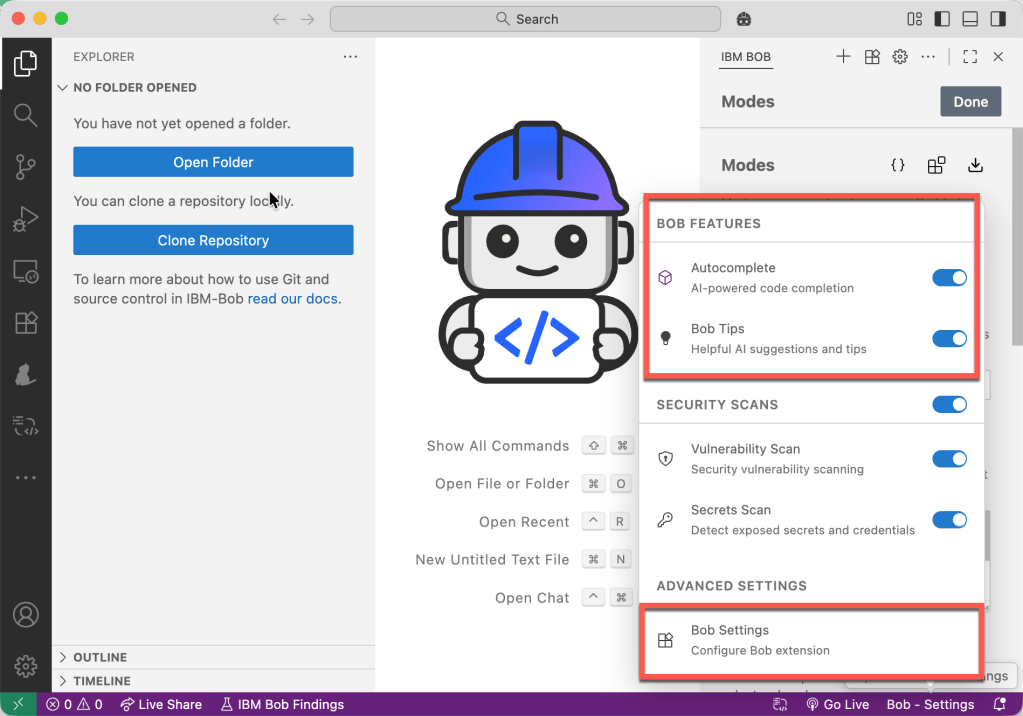The width and height of the screenshot is (1023, 716).
Task: Disable the Bob Tips toggle
Action: pyautogui.click(x=949, y=339)
